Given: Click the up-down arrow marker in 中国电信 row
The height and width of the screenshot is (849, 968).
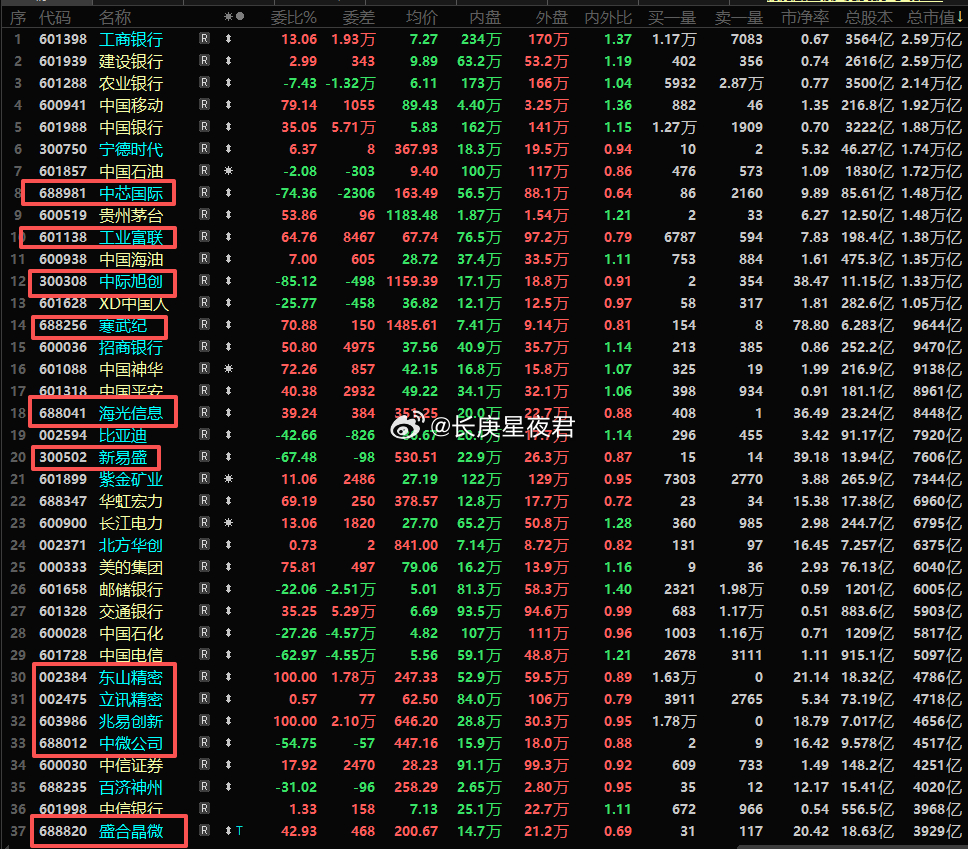Looking at the screenshot, I should click(228, 655).
